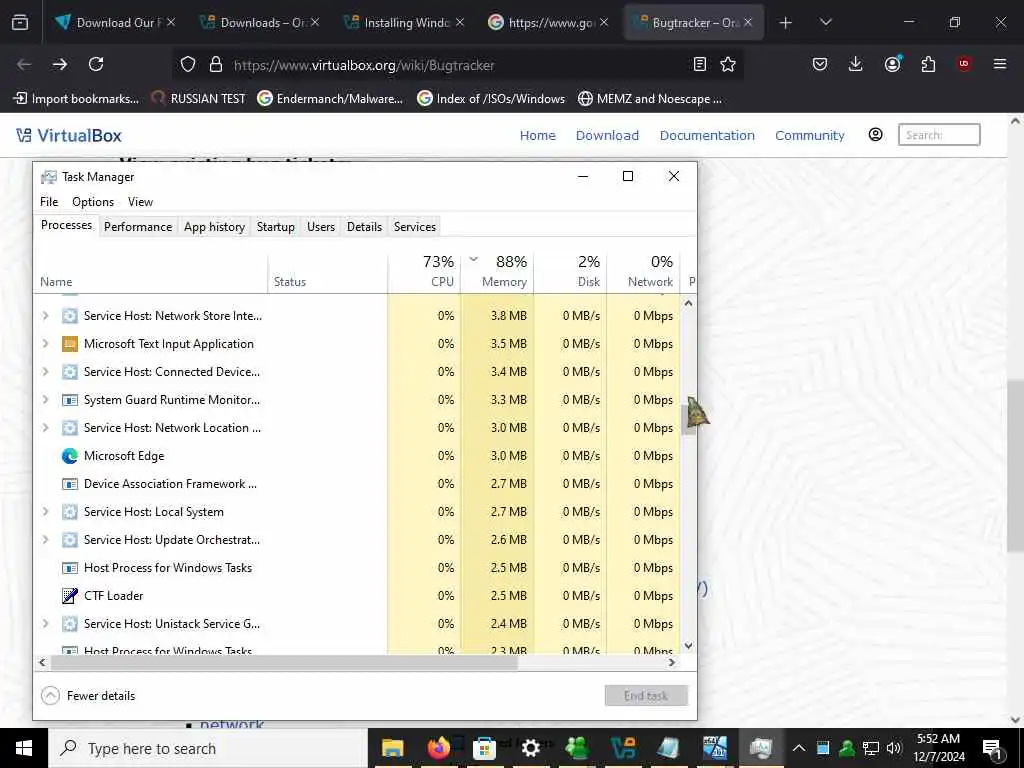Open the Pocket save icon
The image size is (1024, 768).
coord(820,64)
